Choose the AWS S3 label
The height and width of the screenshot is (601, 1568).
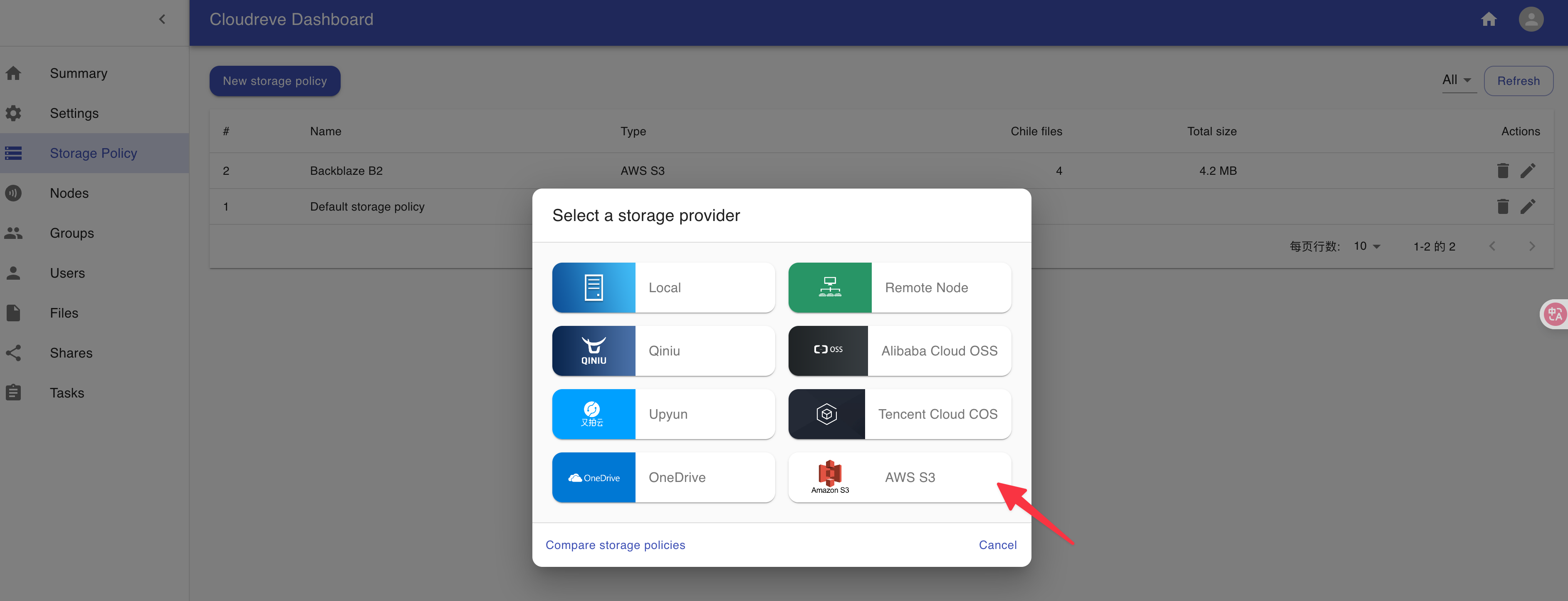point(909,477)
